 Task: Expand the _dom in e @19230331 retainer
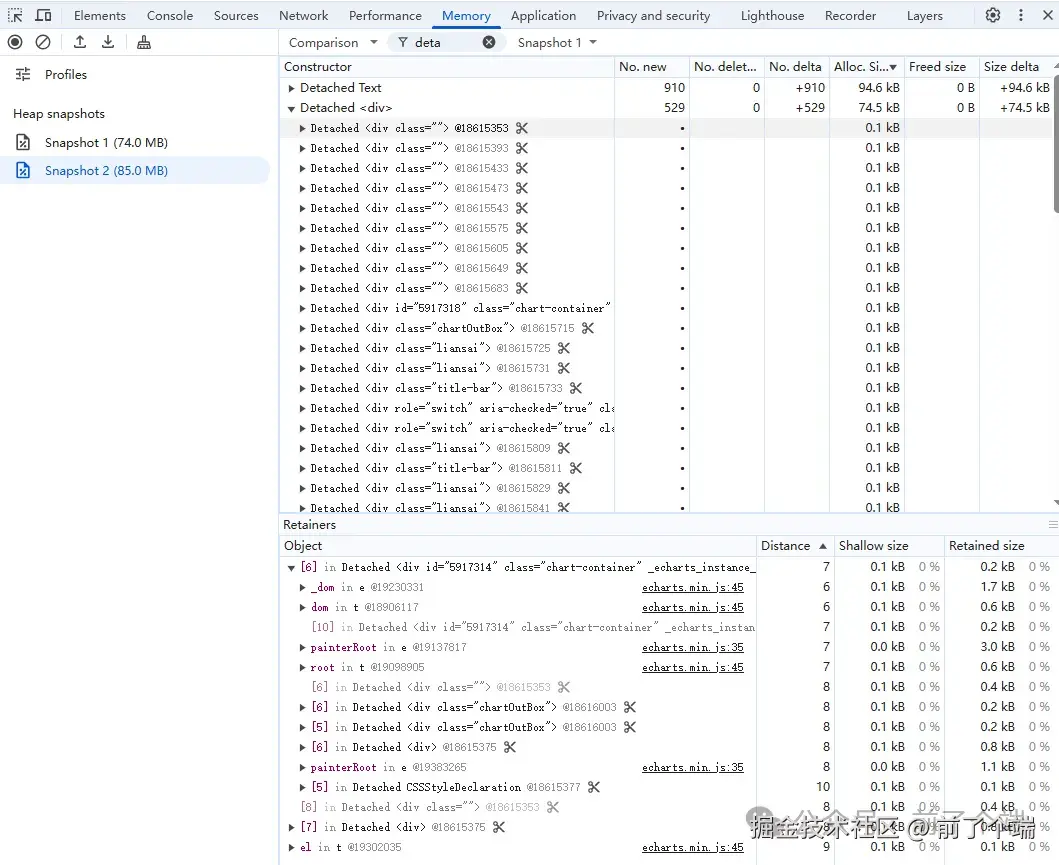point(303,587)
